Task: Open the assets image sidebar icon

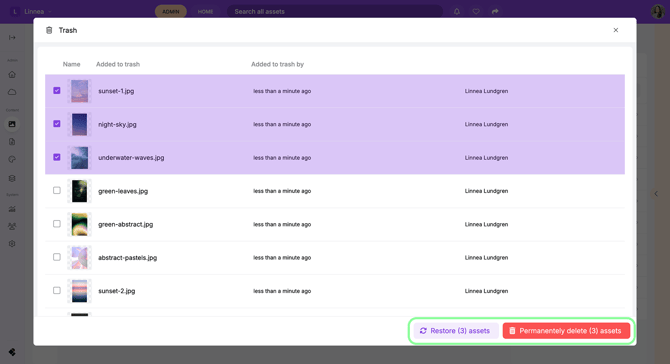Action: 12,124
